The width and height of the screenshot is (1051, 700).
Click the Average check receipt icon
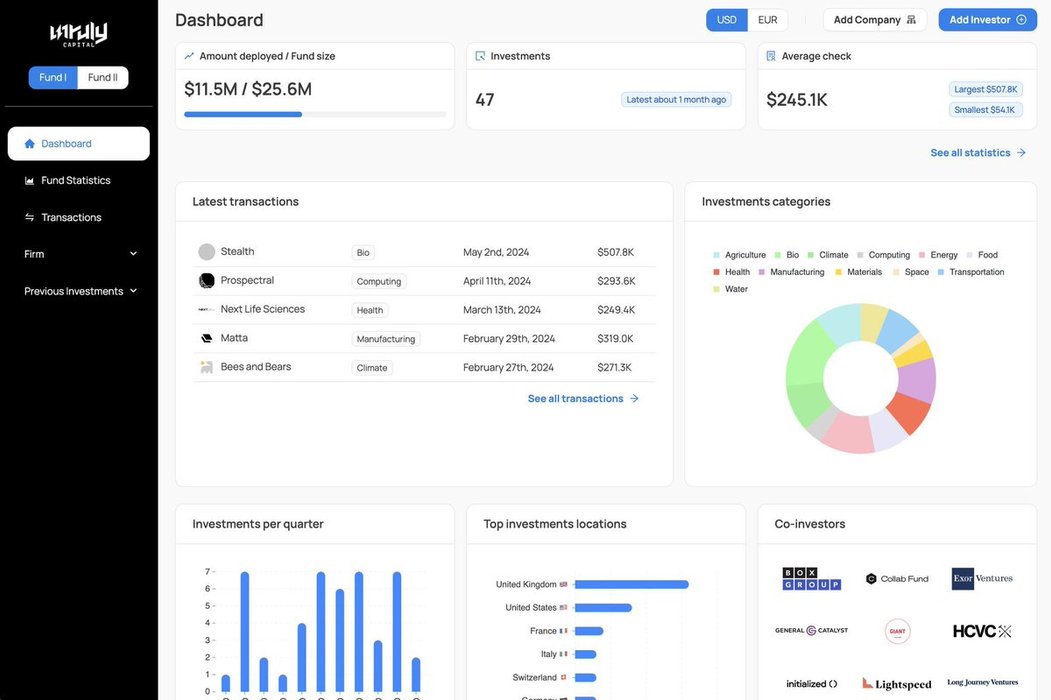(x=771, y=56)
